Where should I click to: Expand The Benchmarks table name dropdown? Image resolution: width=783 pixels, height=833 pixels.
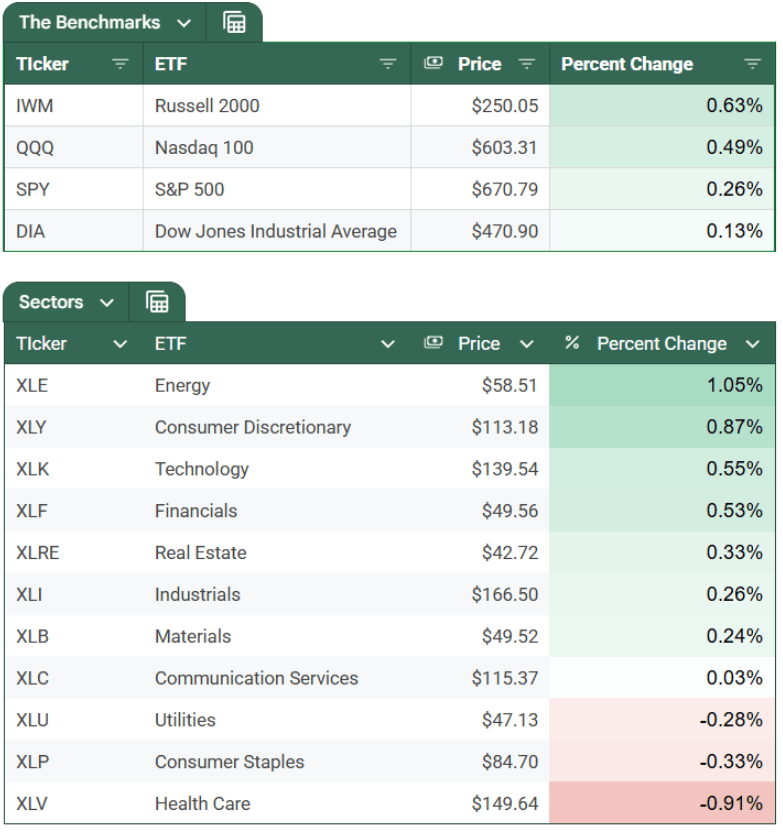pyautogui.click(x=183, y=23)
